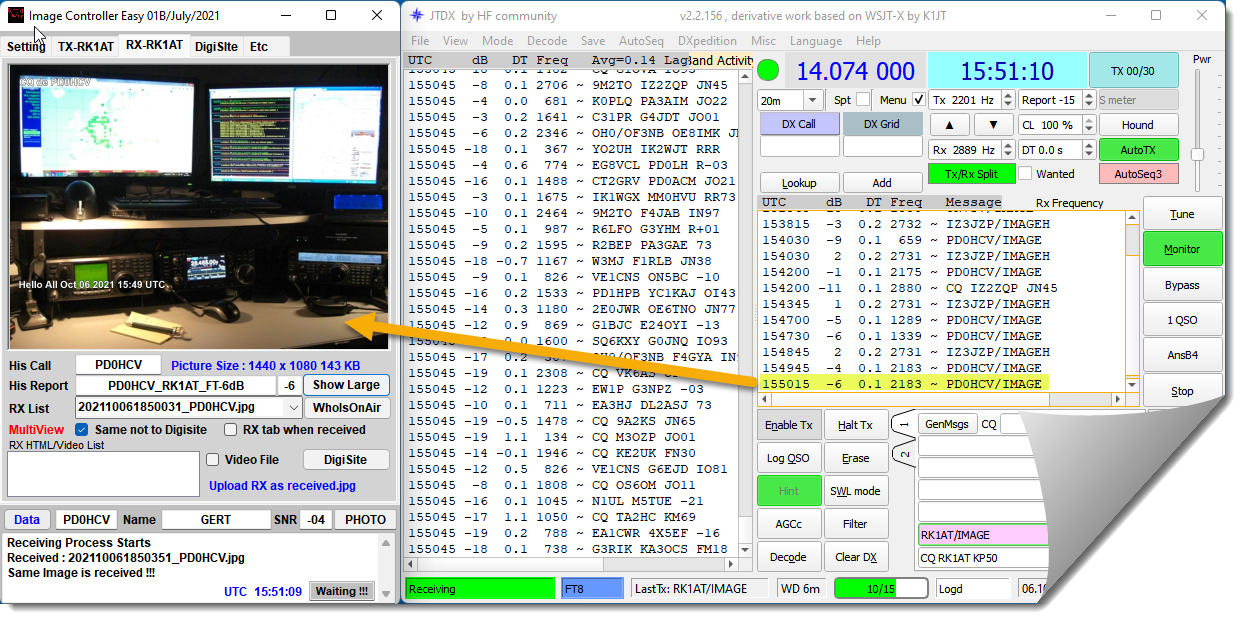Click the received shack image thumbnail
The height and width of the screenshot is (619, 1241).
point(198,206)
